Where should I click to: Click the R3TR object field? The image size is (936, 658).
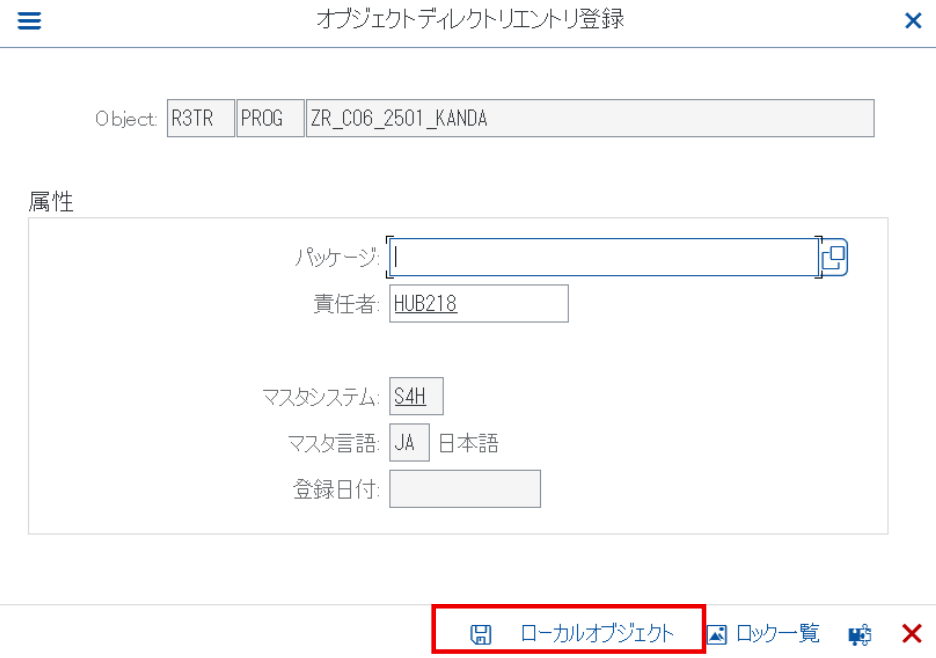coord(201,118)
